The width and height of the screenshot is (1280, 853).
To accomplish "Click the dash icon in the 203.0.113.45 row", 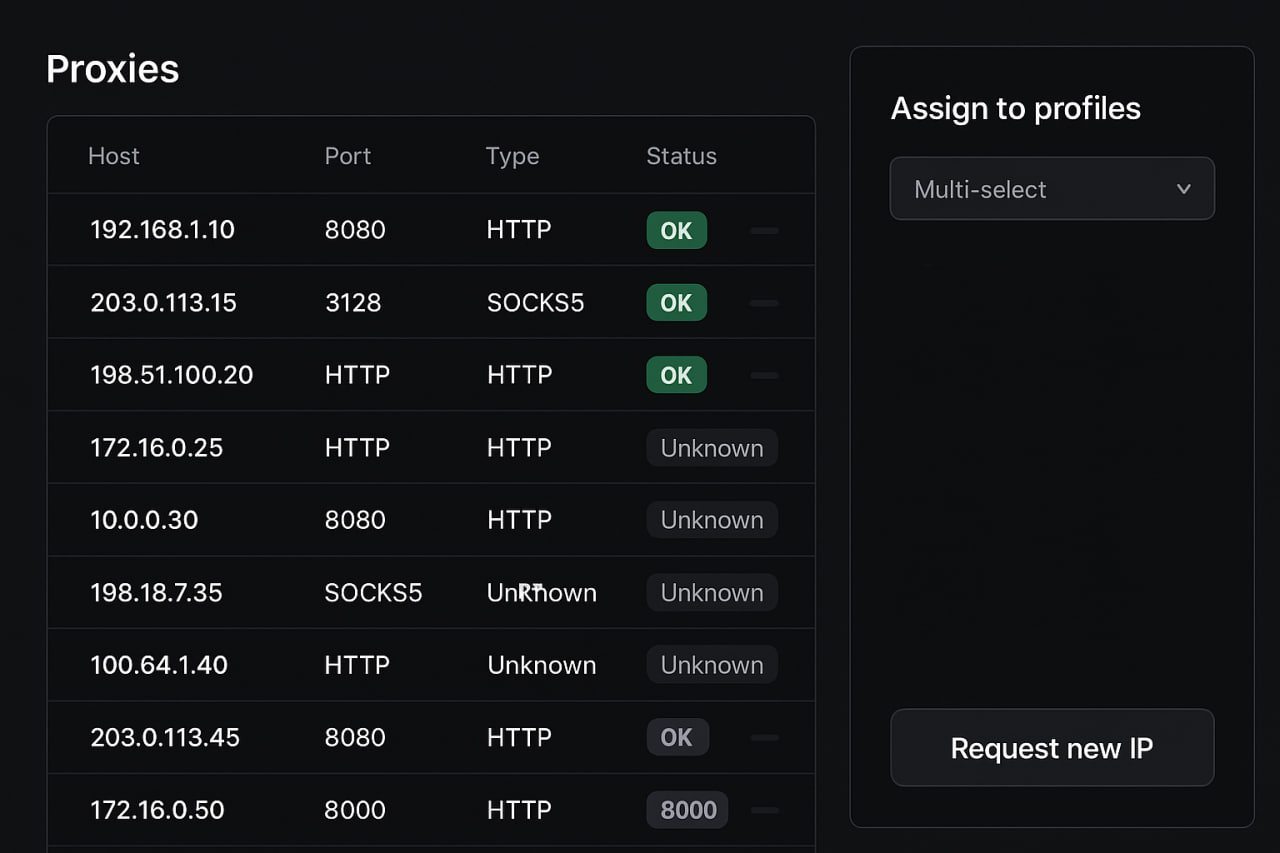I will tap(764, 738).
